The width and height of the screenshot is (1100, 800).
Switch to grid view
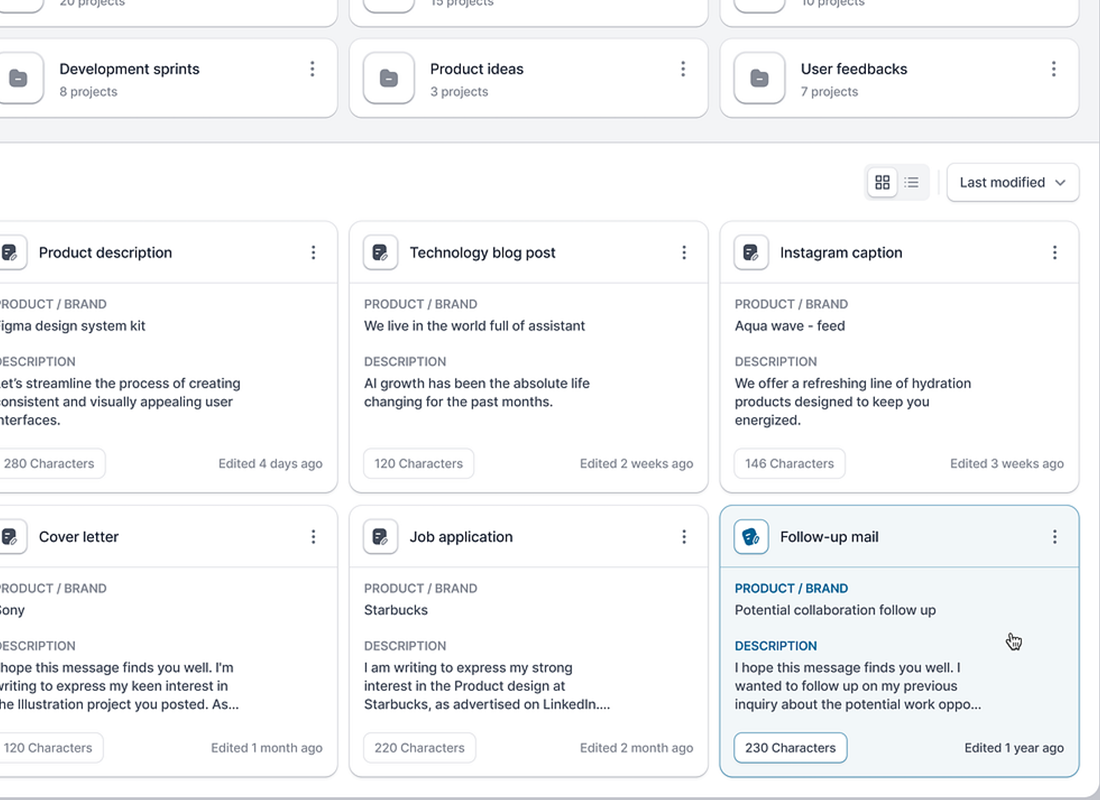[x=882, y=182]
